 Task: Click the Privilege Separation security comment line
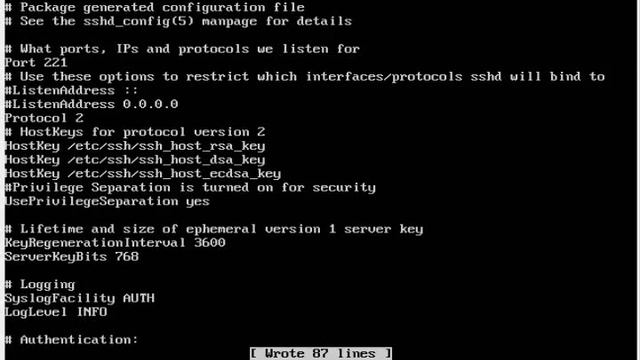point(190,187)
